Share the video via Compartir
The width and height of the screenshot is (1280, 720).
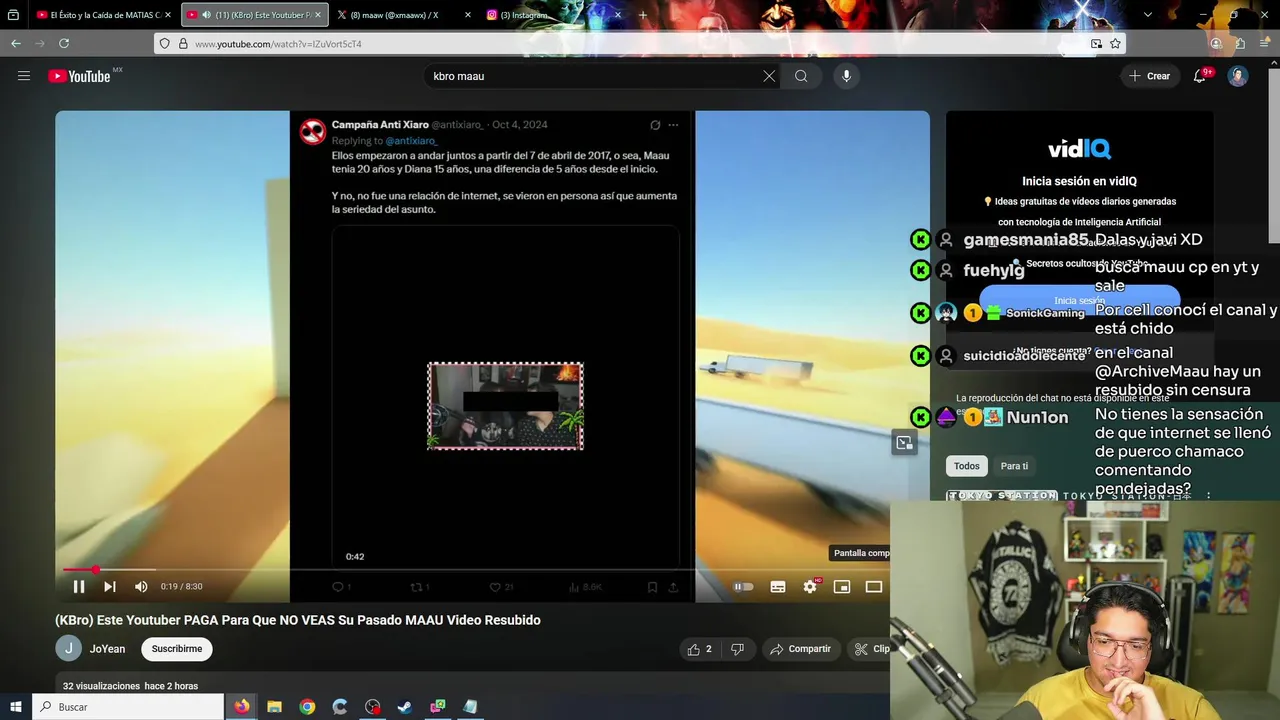click(800, 649)
